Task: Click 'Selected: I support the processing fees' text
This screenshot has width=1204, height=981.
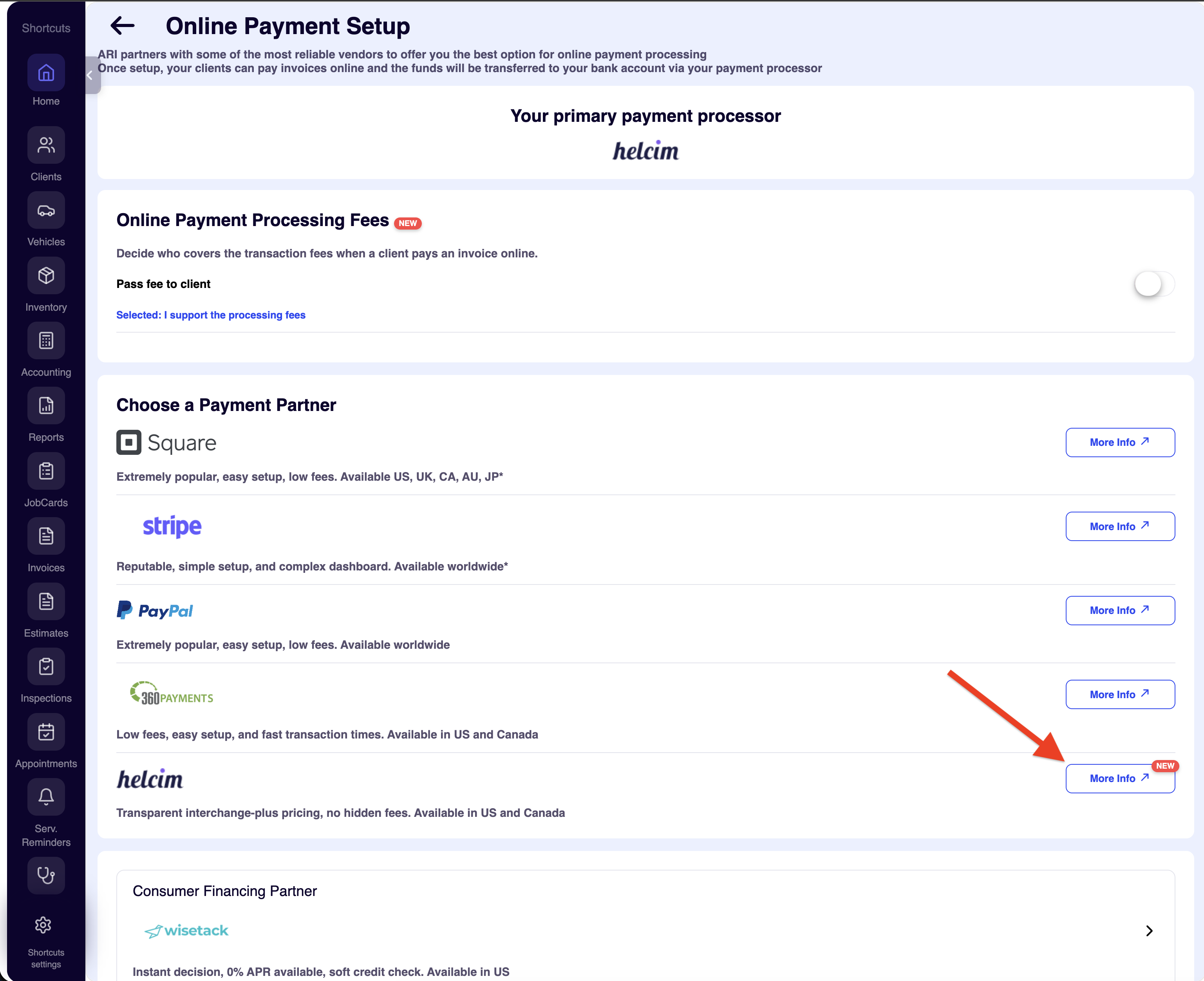Action: pos(211,315)
